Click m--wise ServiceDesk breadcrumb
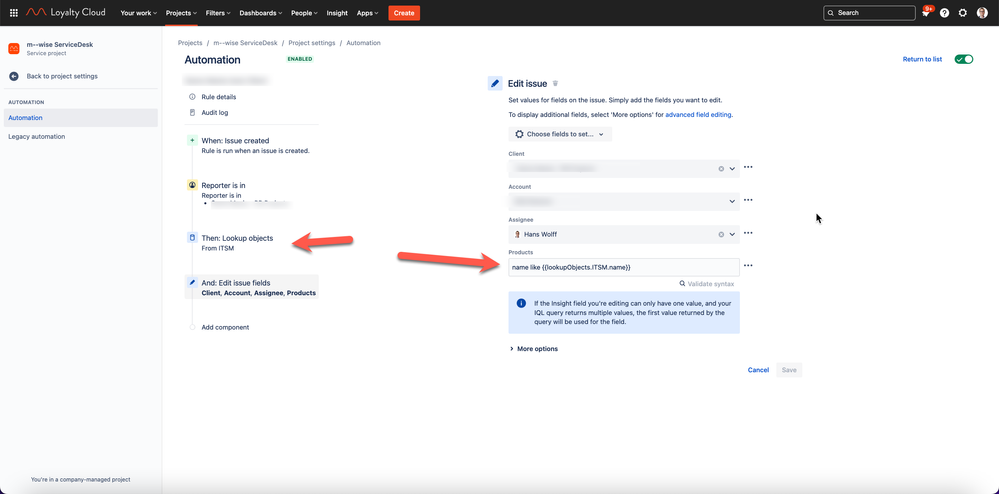The image size is (999, 494). (x=245, y=43)
